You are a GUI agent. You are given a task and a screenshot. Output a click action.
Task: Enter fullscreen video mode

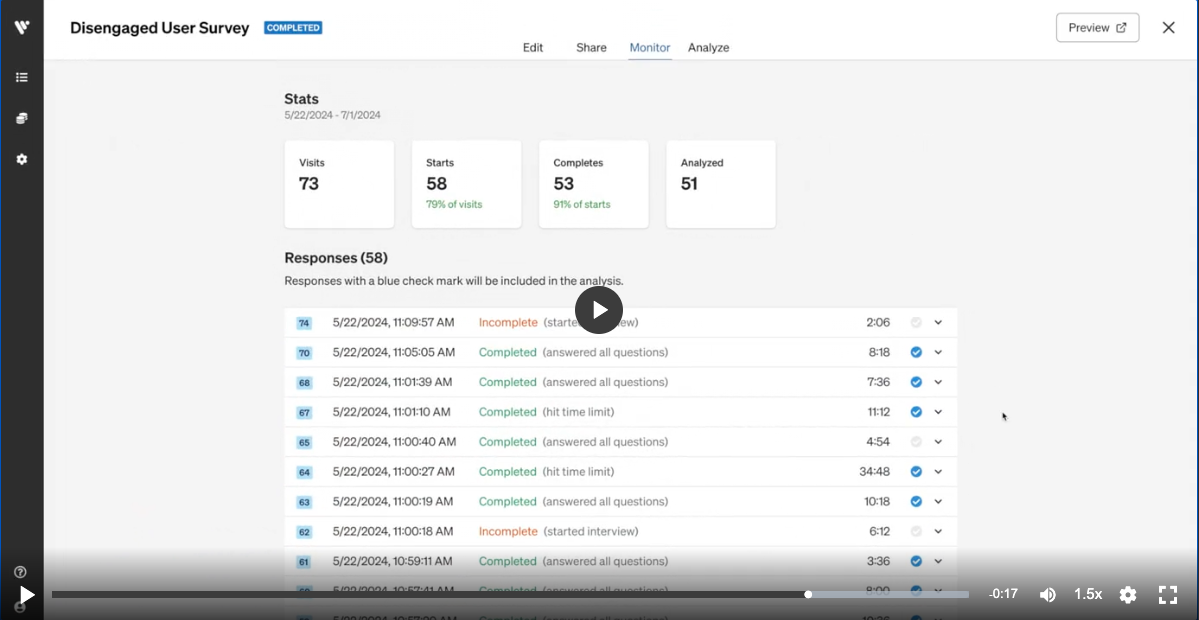[x=1167, y=595]
